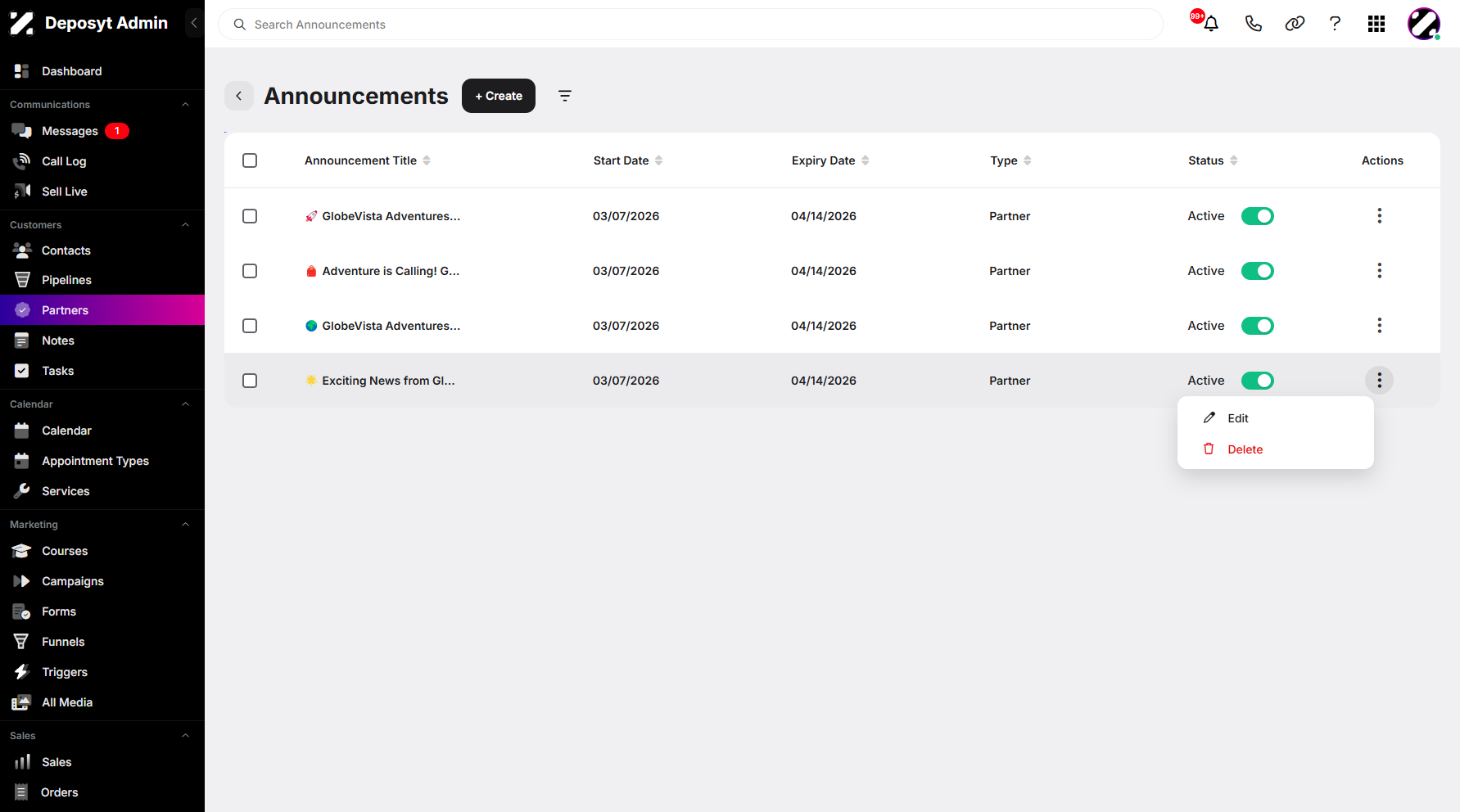Image resolution: width=1460 pixels, height=812 pixels.
Task: Choose Delete from the actions menu
Action: click(1276, 449)
